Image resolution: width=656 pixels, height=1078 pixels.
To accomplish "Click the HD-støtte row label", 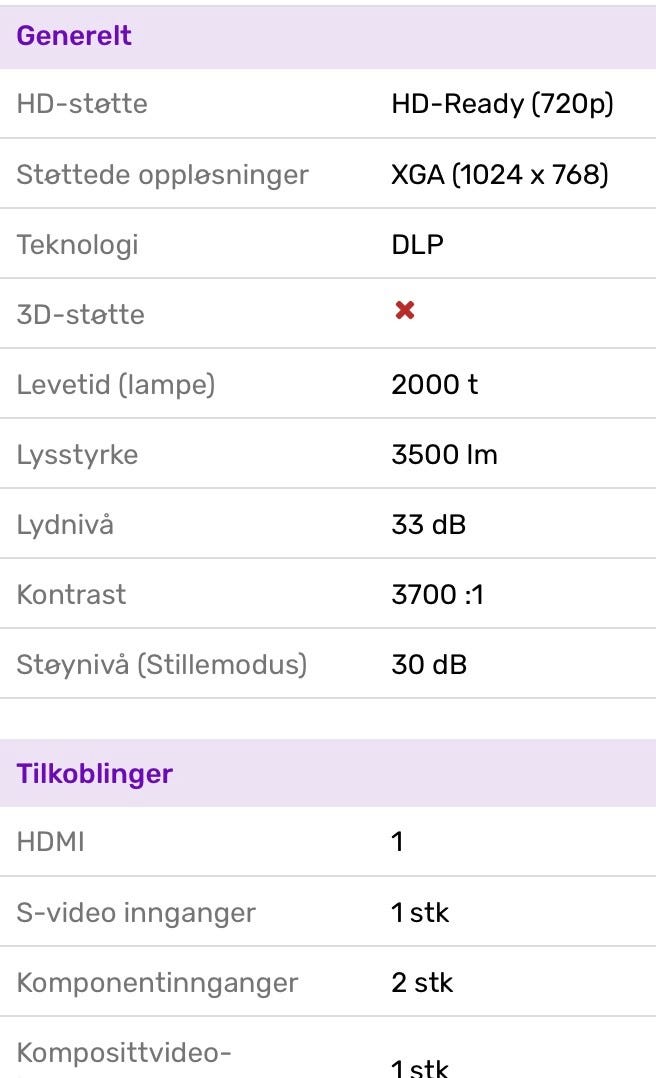I will coord(82,104).
